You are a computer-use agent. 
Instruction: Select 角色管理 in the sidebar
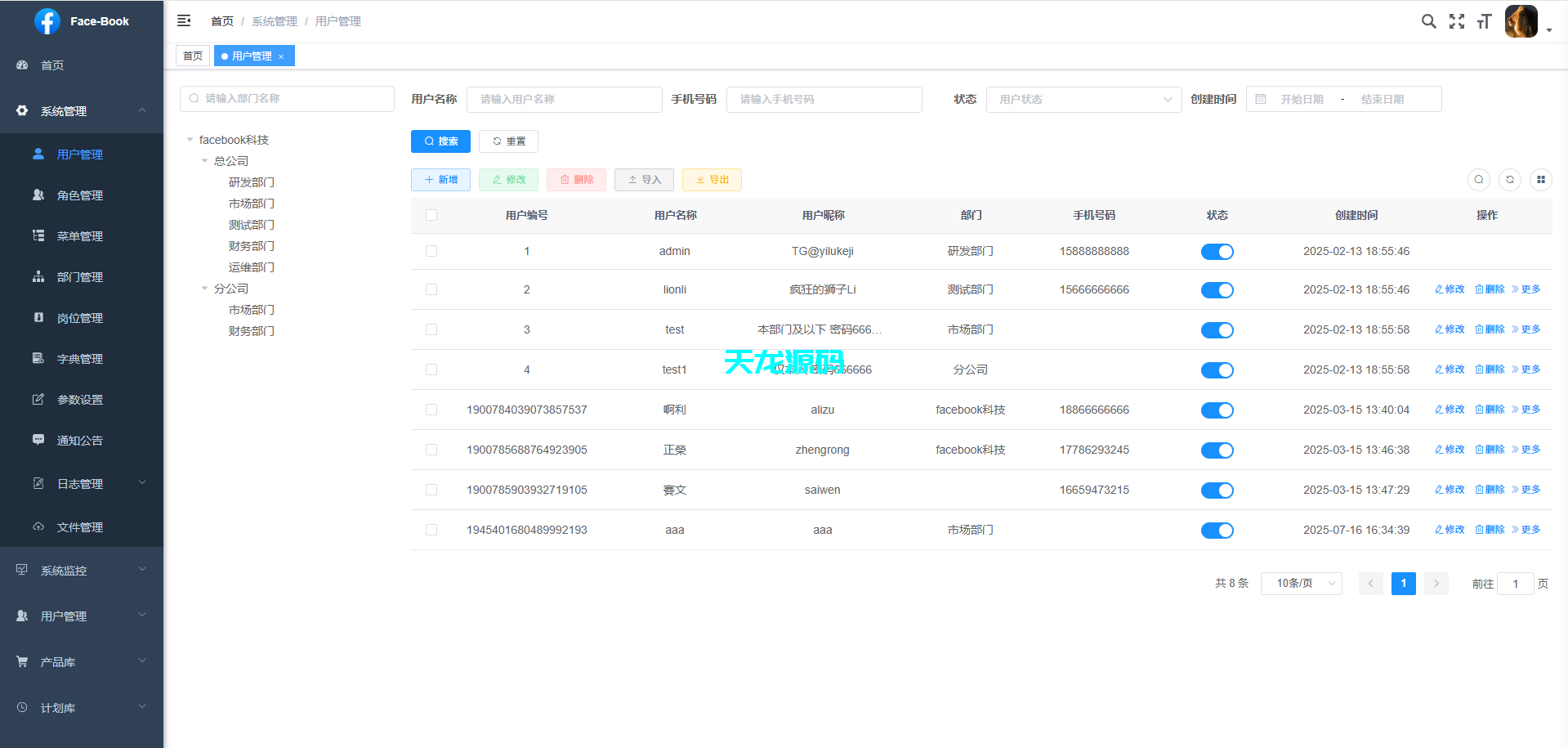[x=79, y=195]
